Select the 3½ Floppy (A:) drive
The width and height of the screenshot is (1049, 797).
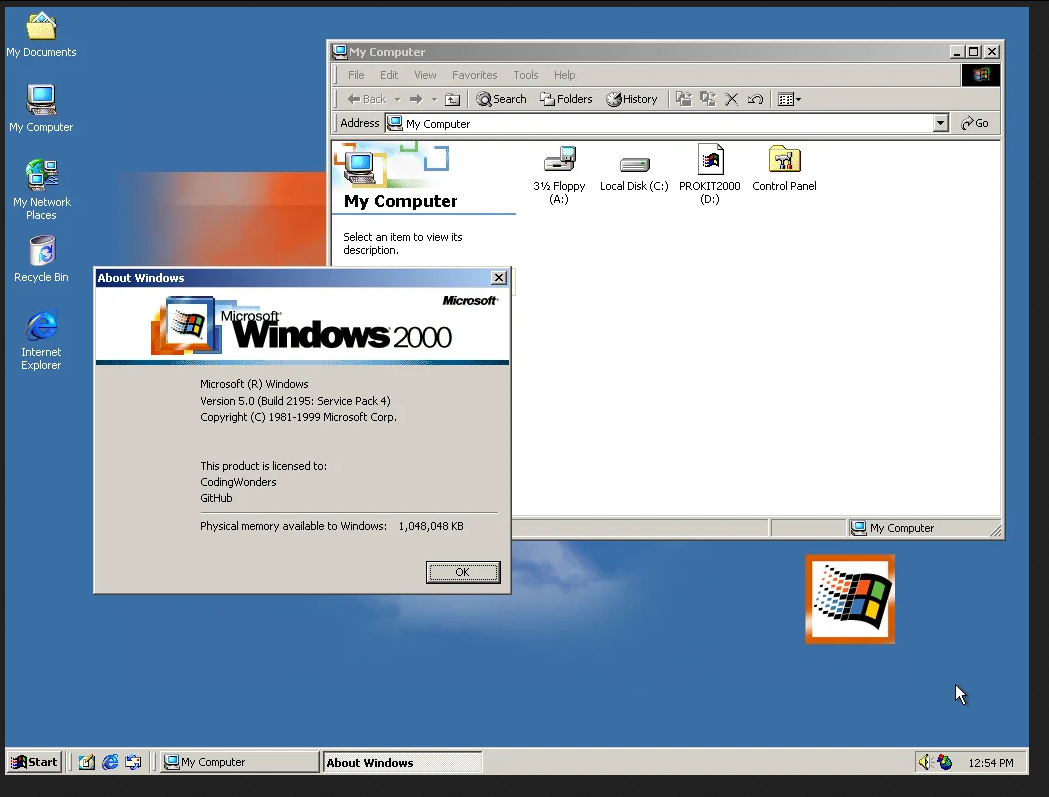pyautogui.click(x=559, y=175)
